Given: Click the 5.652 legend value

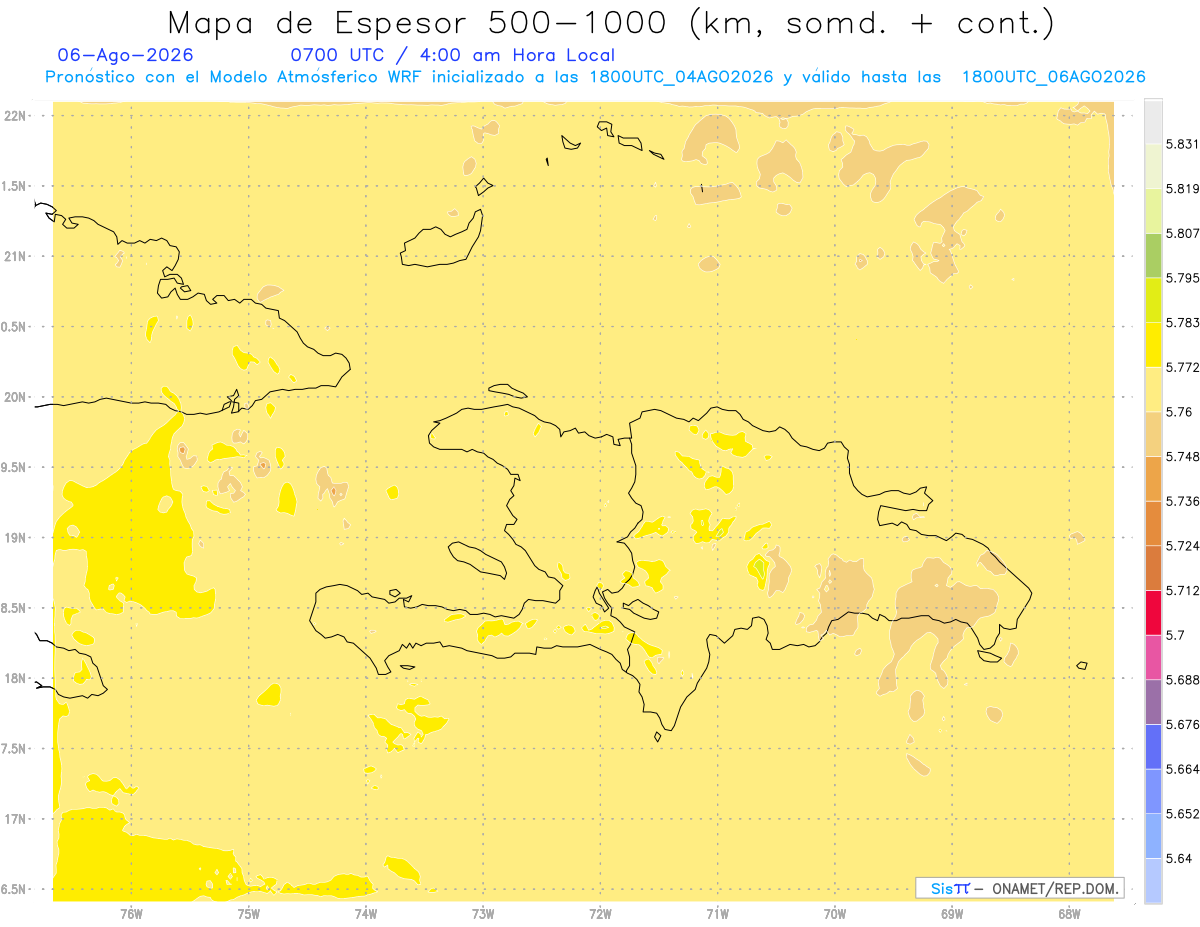Looking at the screenshot, I should pos(1182,814).
